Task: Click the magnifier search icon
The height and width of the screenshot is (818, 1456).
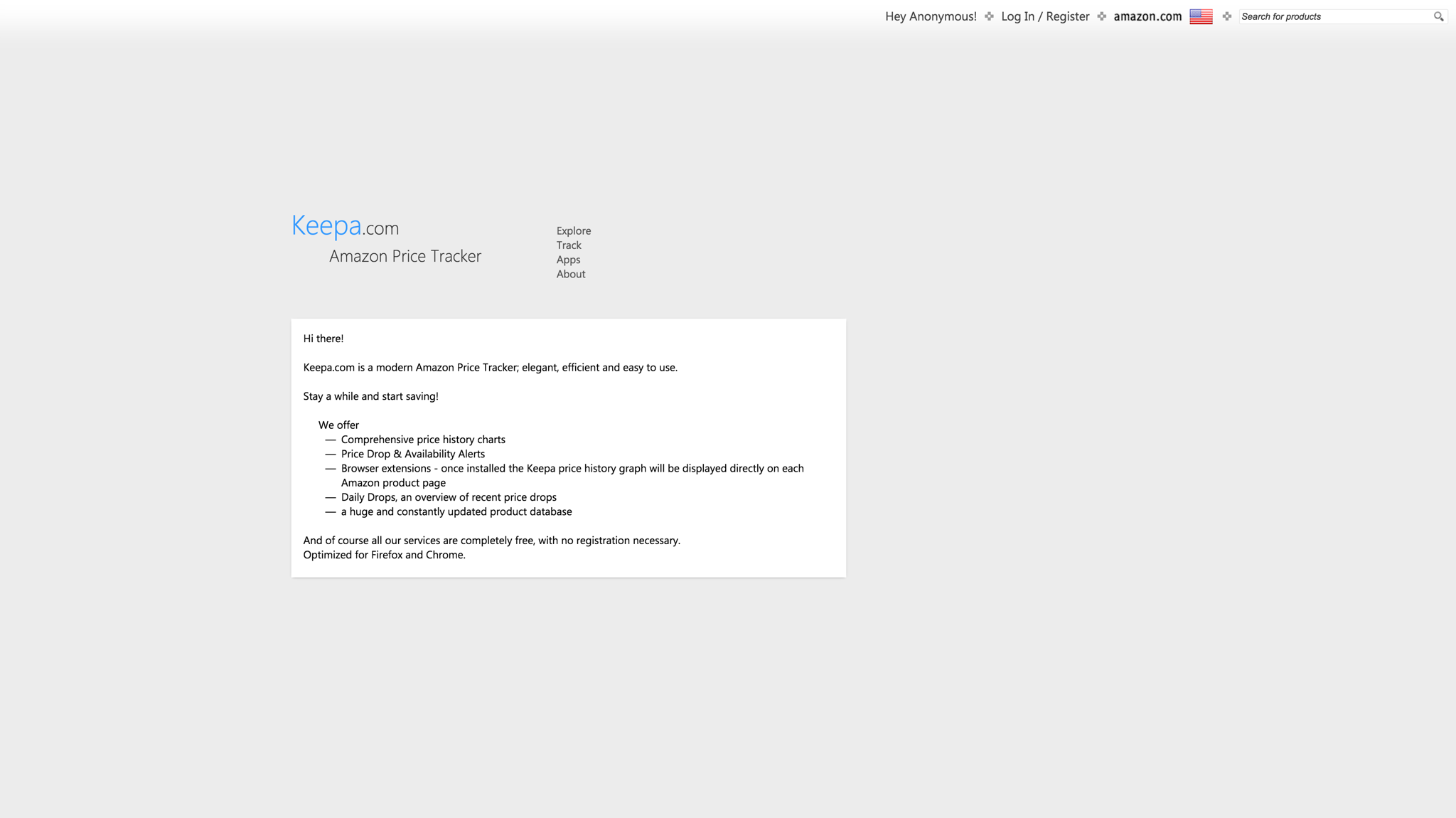Action: coord(1438,16)
